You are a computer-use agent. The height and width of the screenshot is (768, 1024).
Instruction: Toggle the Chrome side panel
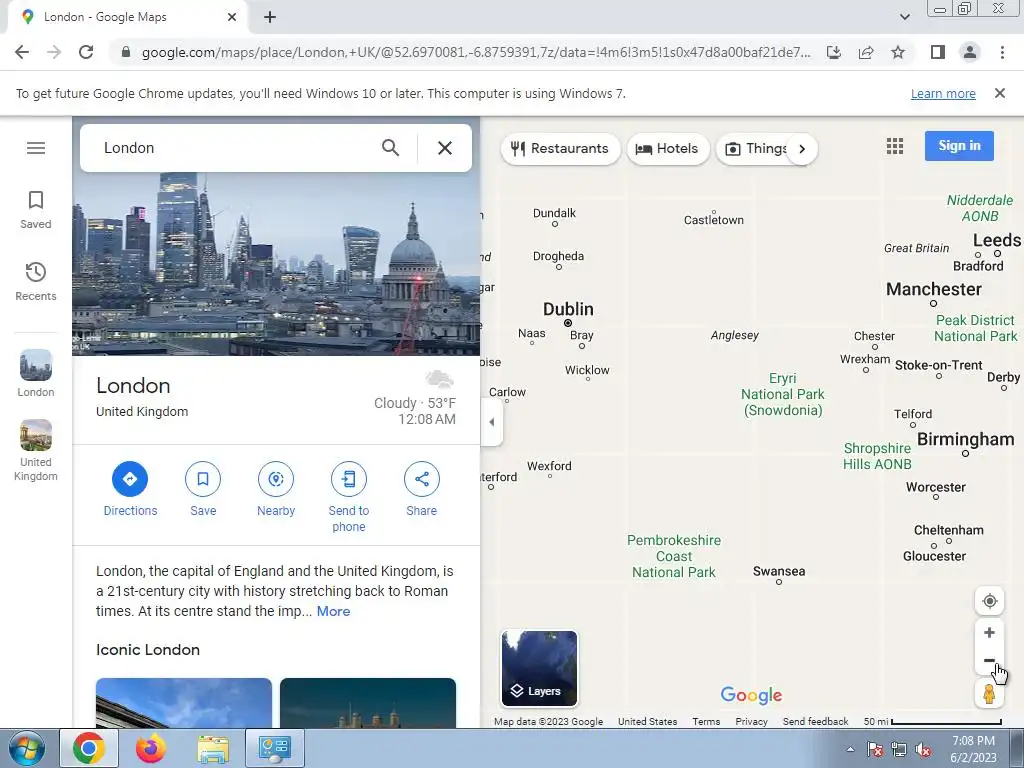(x=938, y=52)
